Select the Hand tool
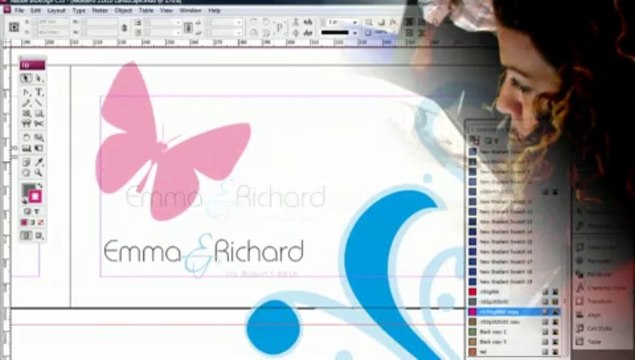Image resolution: width=635 pixels, height=360 pixels. click(26, 173)
